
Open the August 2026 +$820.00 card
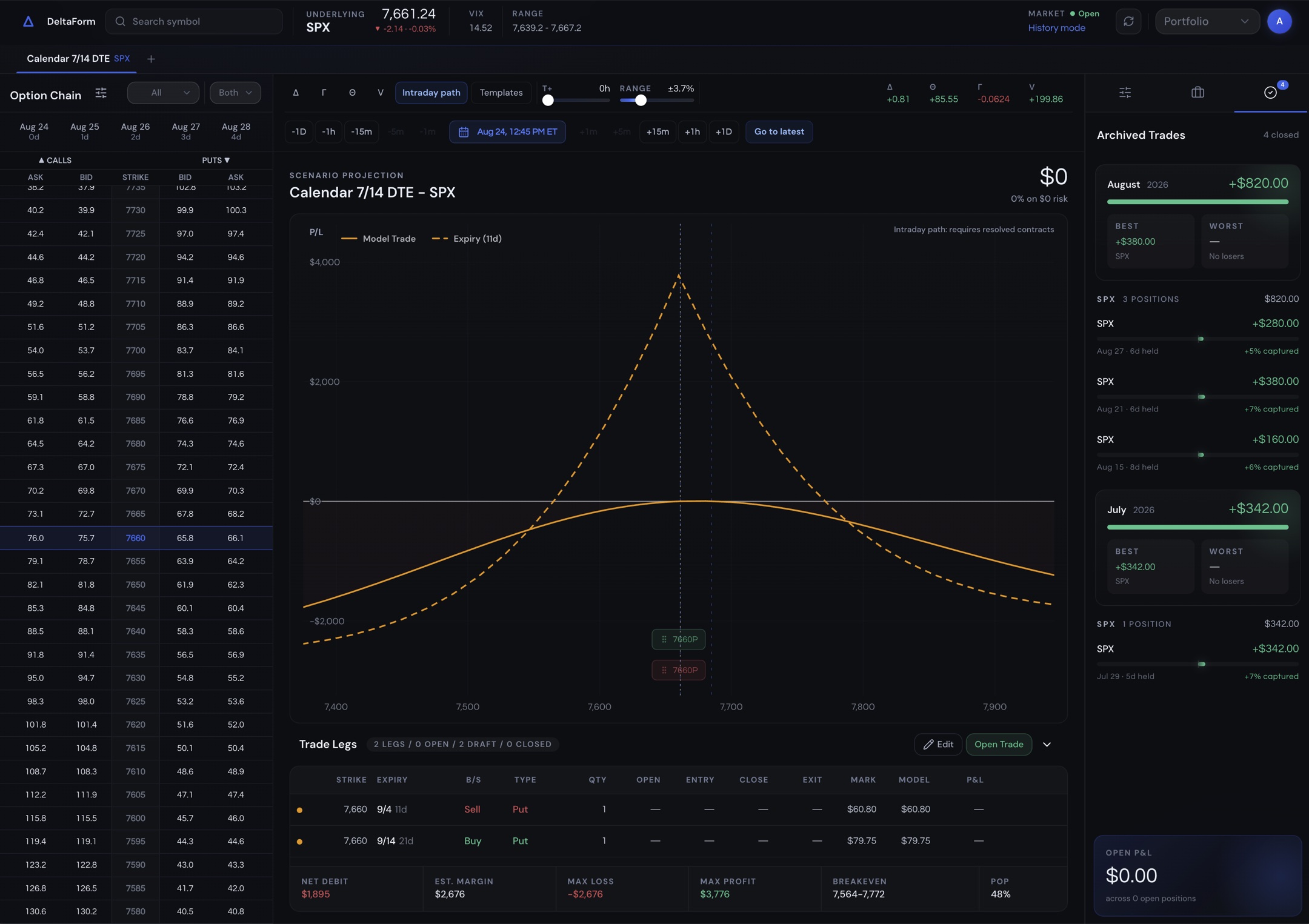pos(1197,222)
